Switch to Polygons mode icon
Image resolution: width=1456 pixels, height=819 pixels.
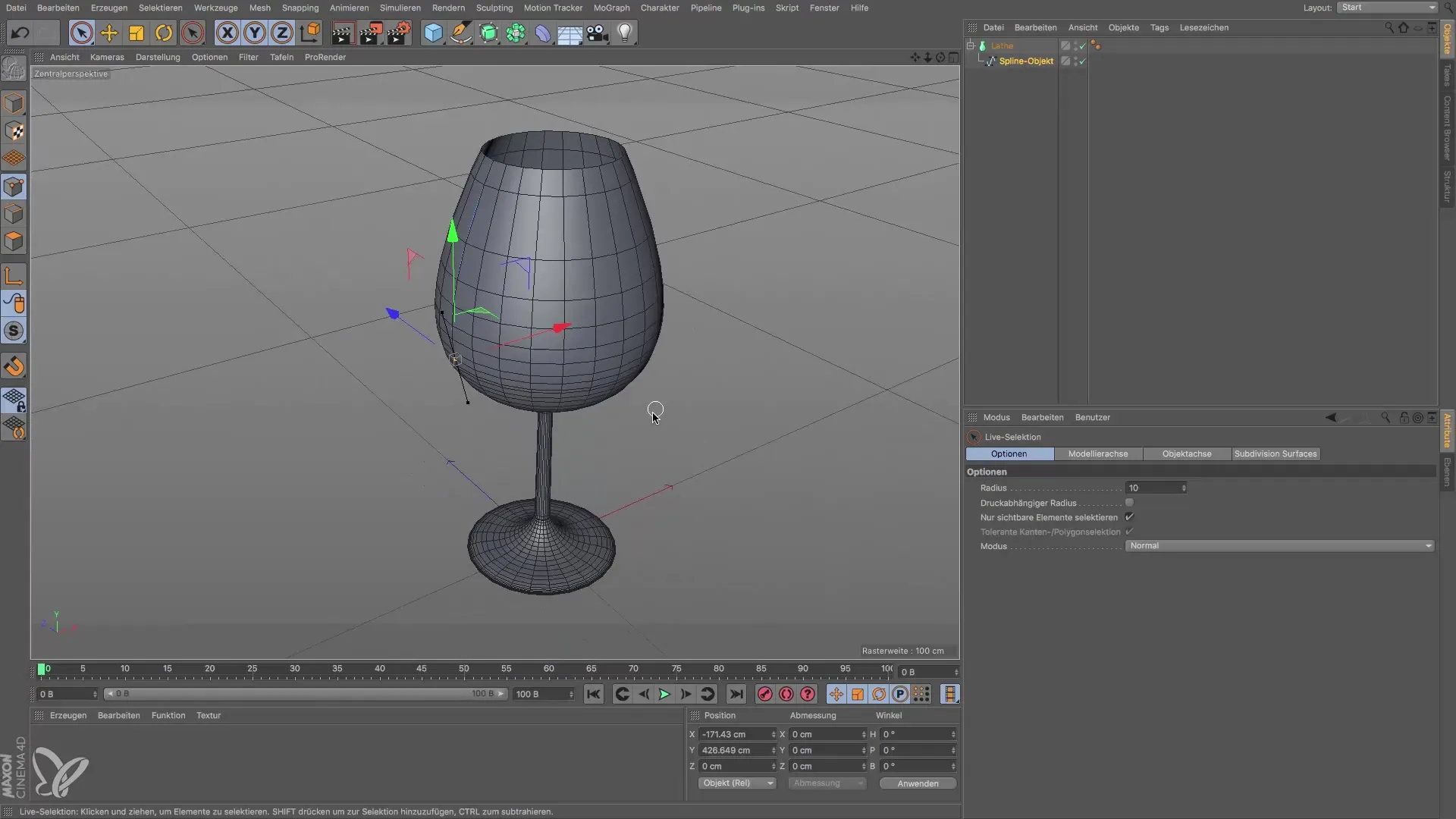(14, 242)
